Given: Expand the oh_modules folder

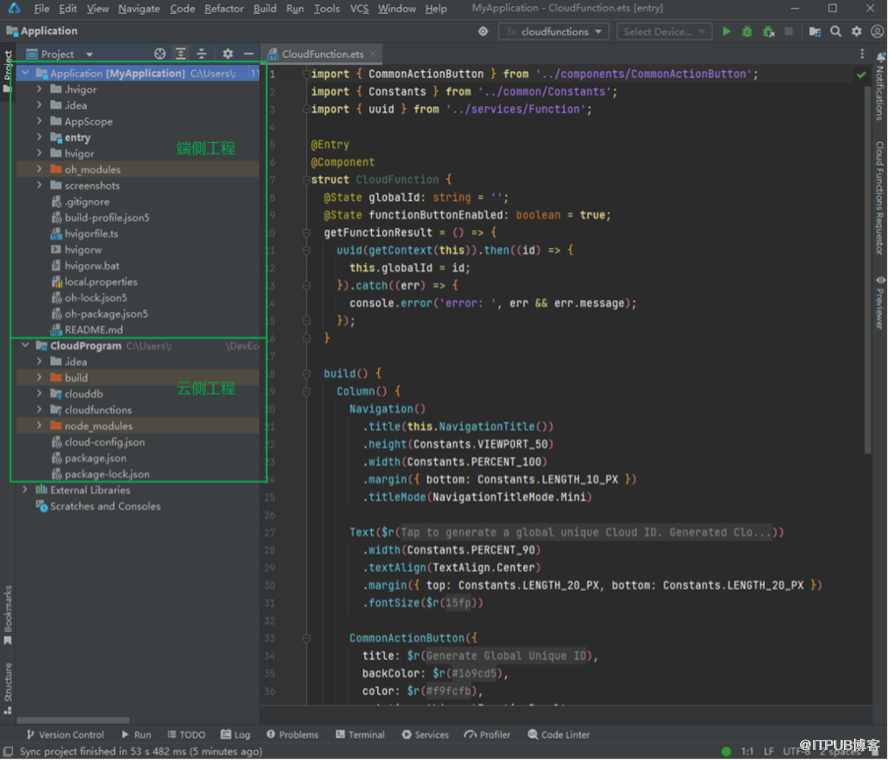Looking at the screenshot, I should 39,169.
